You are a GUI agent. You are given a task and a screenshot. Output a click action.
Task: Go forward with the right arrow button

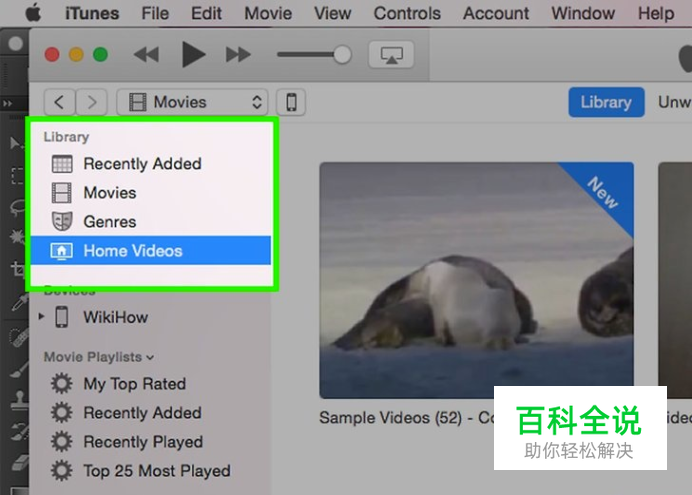click(x=91, y=102)
